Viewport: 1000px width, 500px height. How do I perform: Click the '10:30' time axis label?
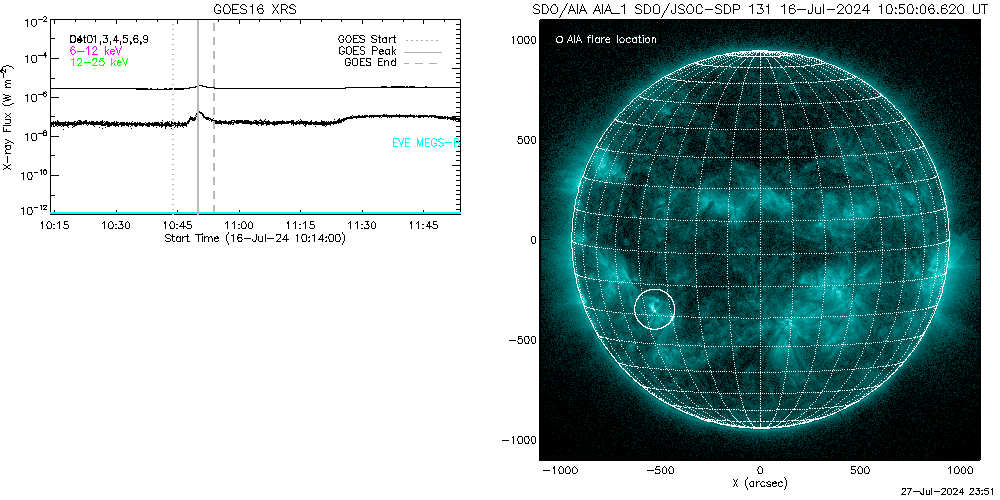point(117,226)
